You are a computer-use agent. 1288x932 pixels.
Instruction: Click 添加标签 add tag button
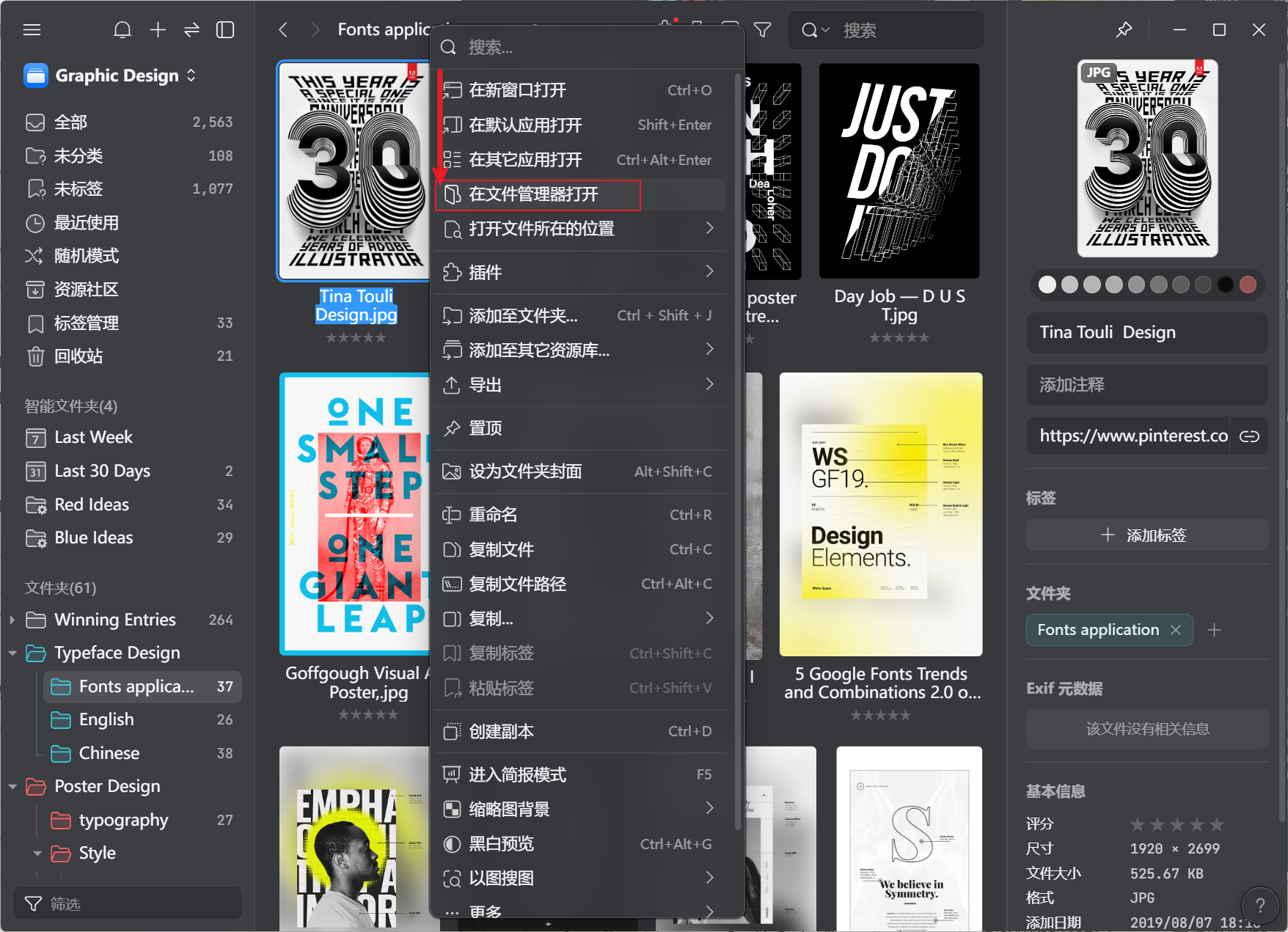(1147, 535)
